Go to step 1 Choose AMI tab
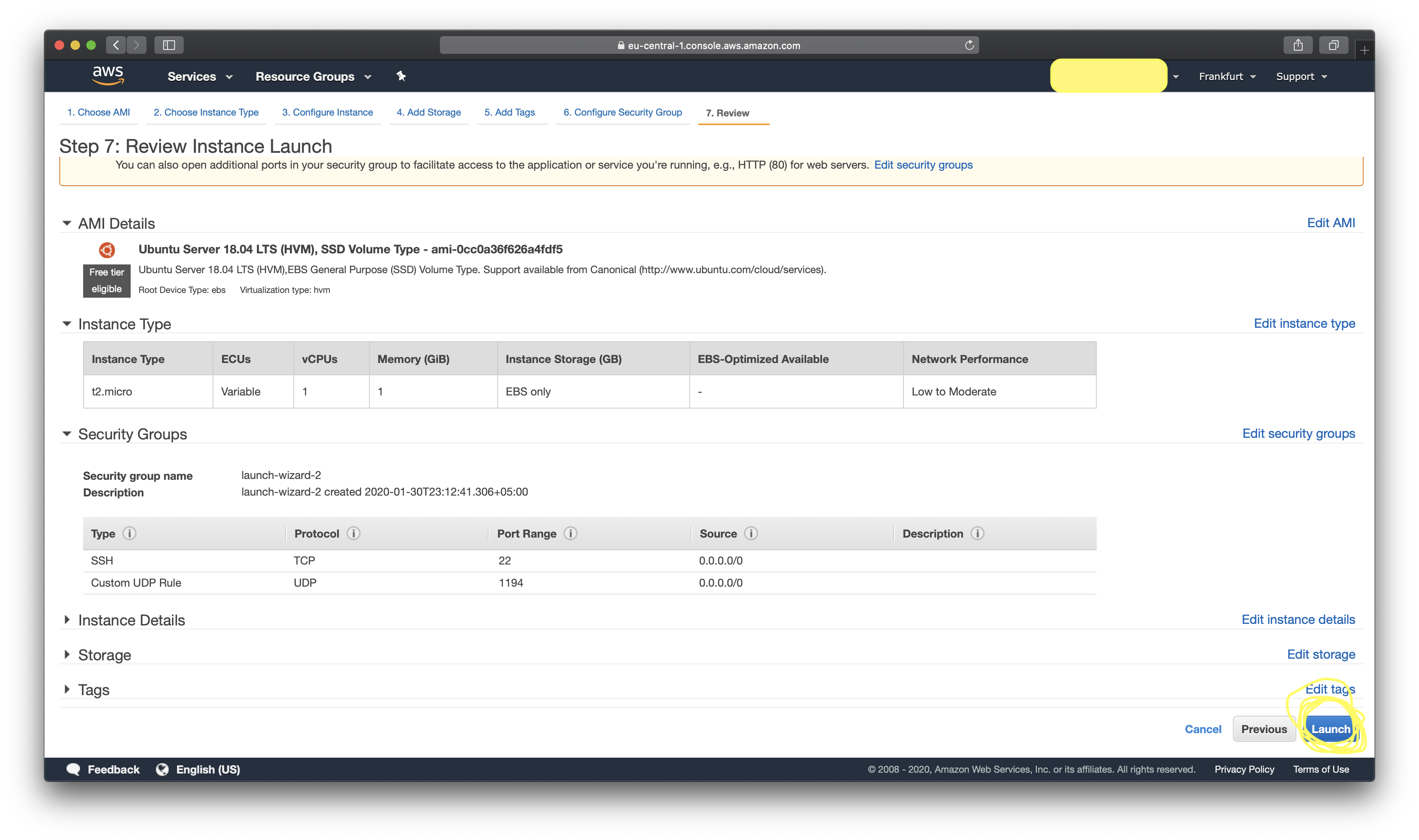Viewport: 1419px width, 840px height. point(99,112)
